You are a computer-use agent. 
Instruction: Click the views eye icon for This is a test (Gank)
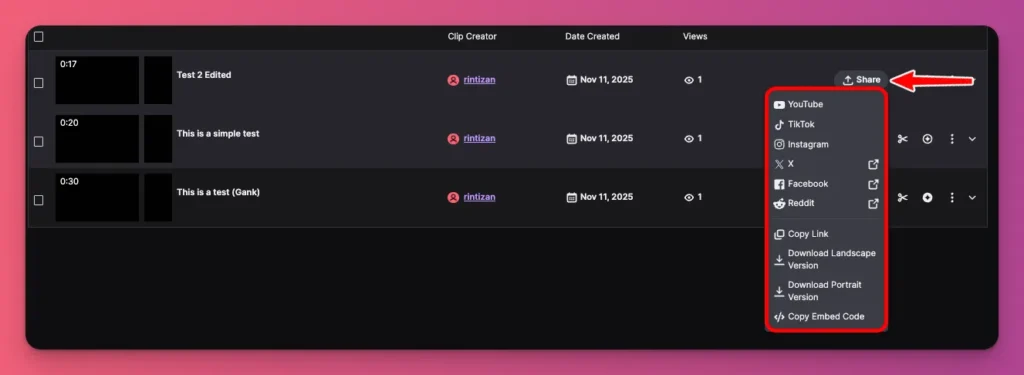[x=688, y=197]
